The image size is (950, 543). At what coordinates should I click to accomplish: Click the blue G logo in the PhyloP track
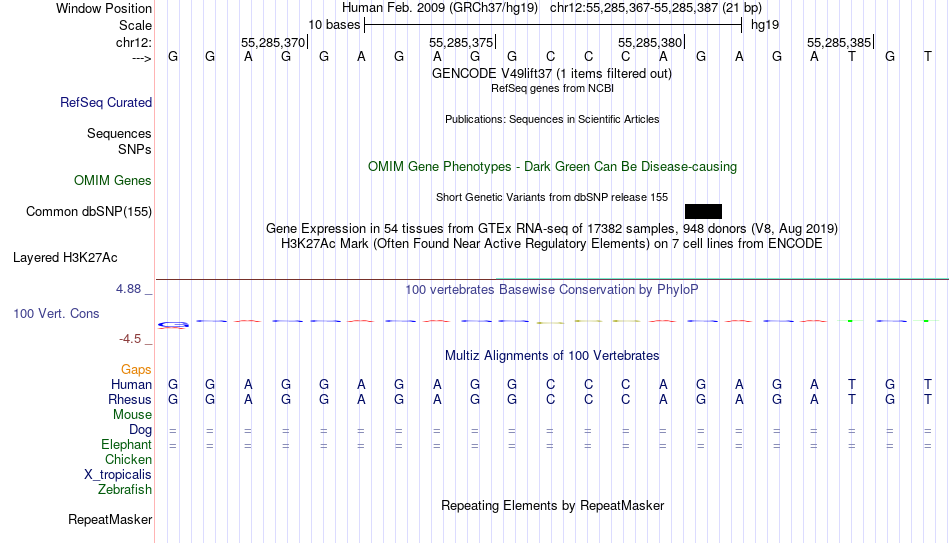[173, 325]
